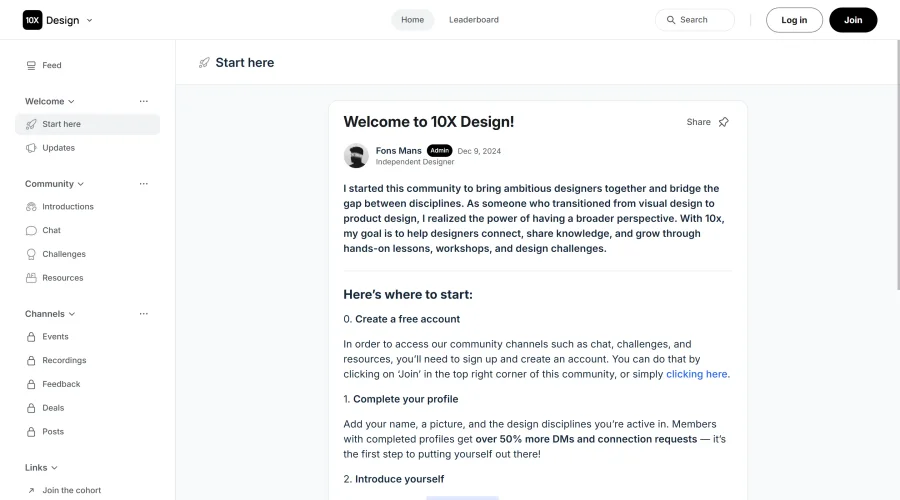Click the Chat speech bubble icon
Screen dimensions: 900x500
(31, 230)
